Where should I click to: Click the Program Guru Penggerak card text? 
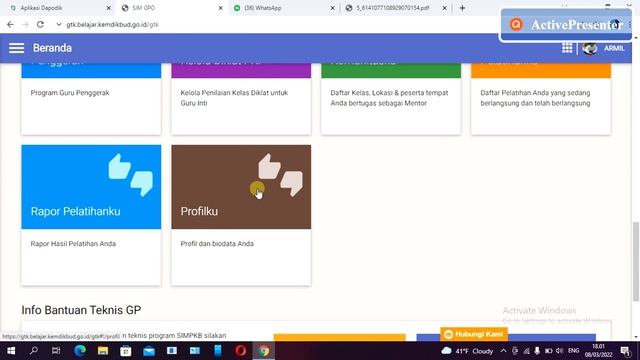pos(70,93)
